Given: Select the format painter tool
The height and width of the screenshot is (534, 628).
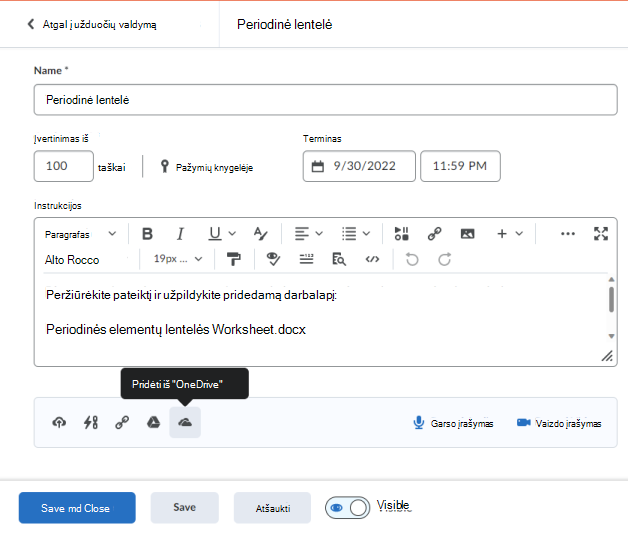Looking at the screenshot, I should tap(233, 259).
